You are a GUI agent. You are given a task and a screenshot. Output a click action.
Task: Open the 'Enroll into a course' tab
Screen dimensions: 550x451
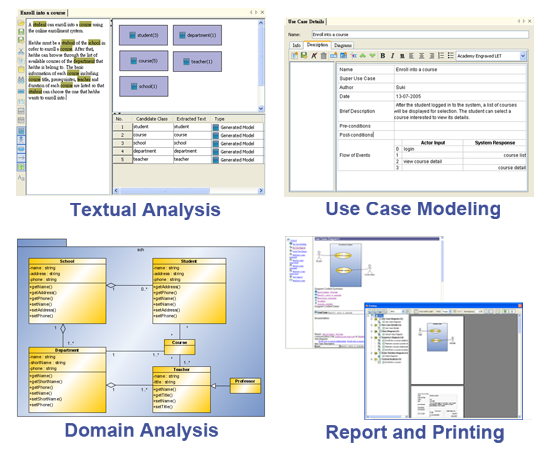[x=42, y=13]
